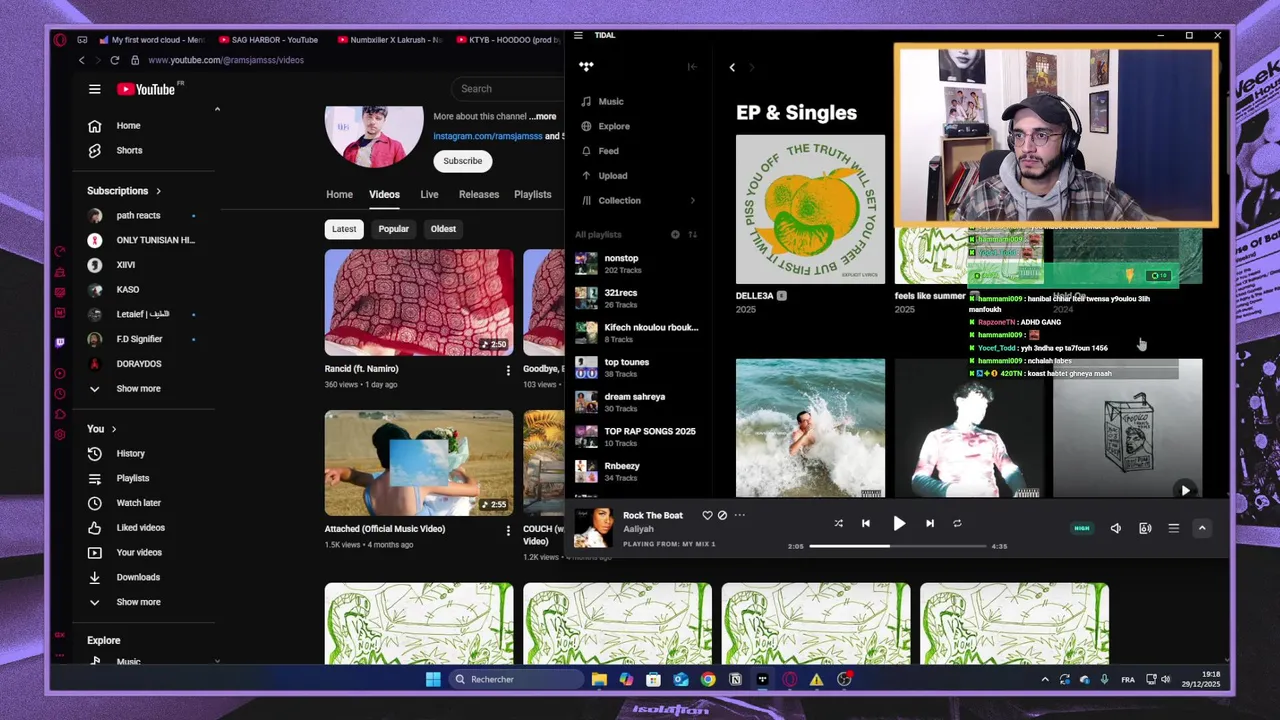Viewport: 1280px width, 720px height.
Task: Block Rock The Boat with the circle-slash icon
Action: click(x=722, y=515)
